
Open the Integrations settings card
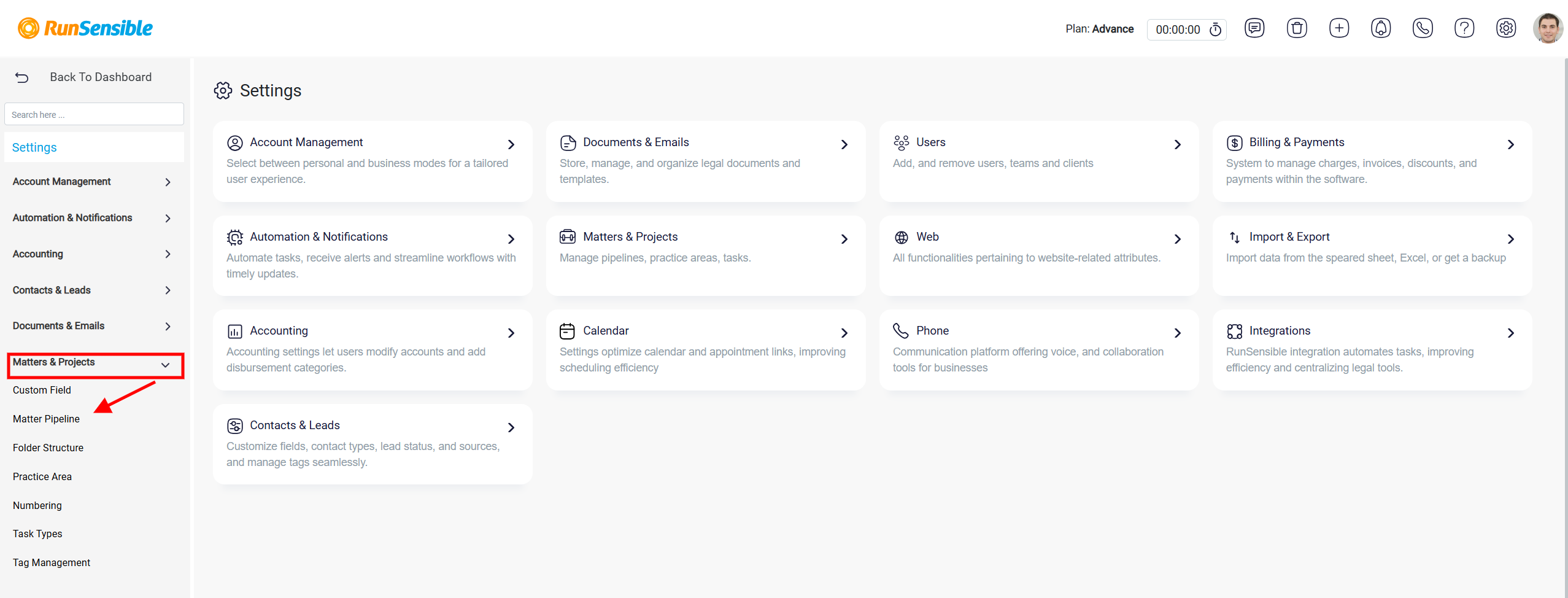pyautogui.click(x=1372, y=350)
